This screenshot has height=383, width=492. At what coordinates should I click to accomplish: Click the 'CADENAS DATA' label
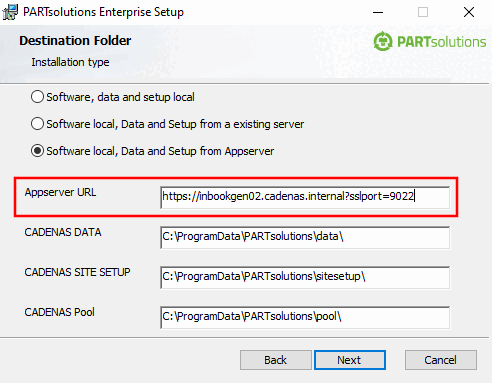[x=63, y=232]
